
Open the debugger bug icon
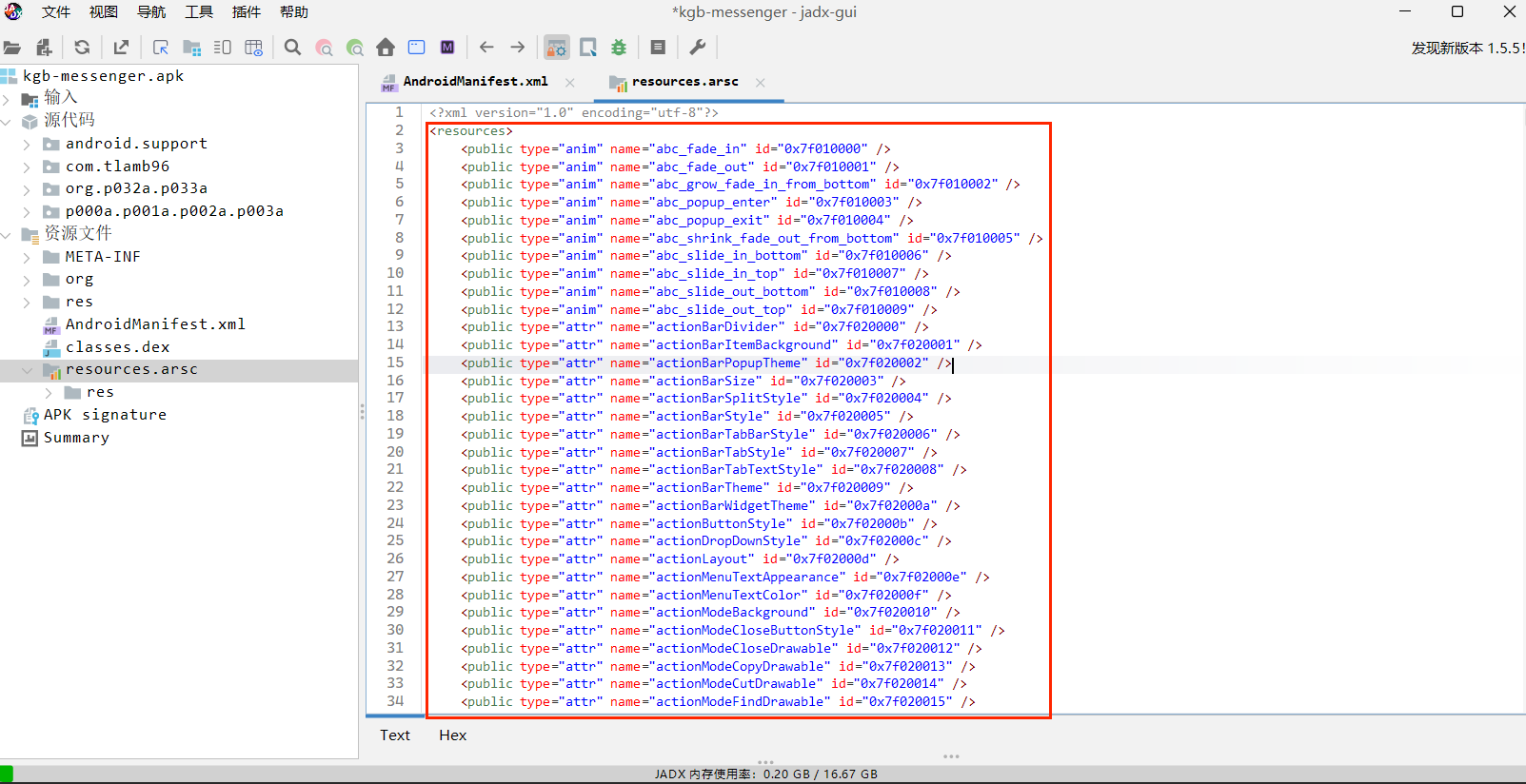pyautogui.click(x=619, y=48)
